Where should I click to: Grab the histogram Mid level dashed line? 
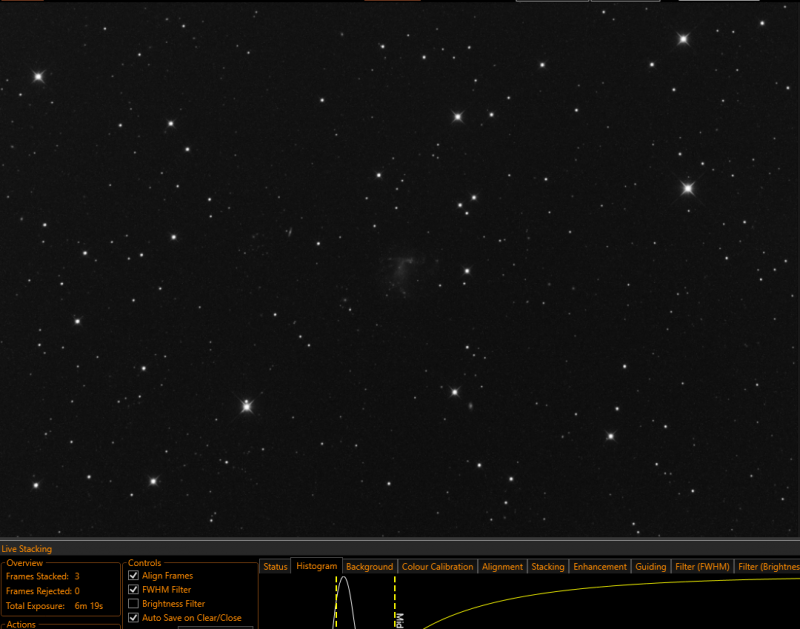pyautogui.click(x=394, y=602)
